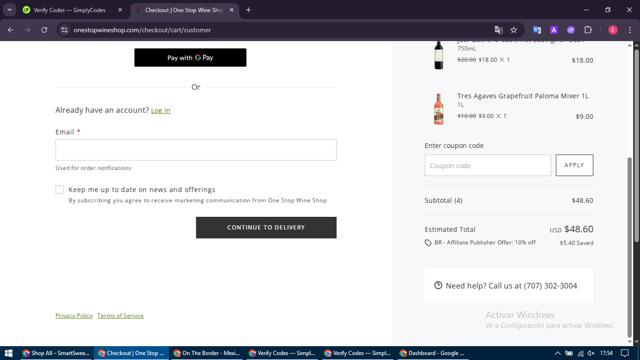Show hidden system tray icons
Viewport: 640px width, 360px height.
pos(557,353)
